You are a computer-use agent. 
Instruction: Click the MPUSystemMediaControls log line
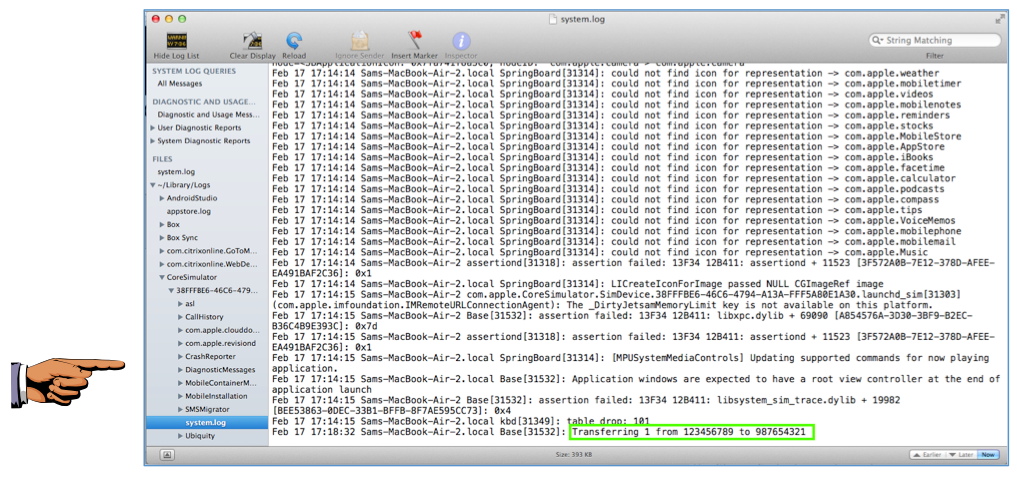tap(630, 363)
